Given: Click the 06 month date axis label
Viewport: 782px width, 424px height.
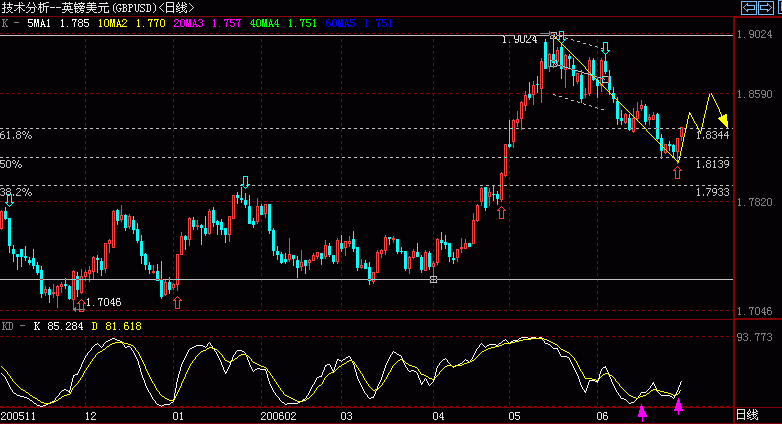Looking at the screenshot, I should [602, 416].
